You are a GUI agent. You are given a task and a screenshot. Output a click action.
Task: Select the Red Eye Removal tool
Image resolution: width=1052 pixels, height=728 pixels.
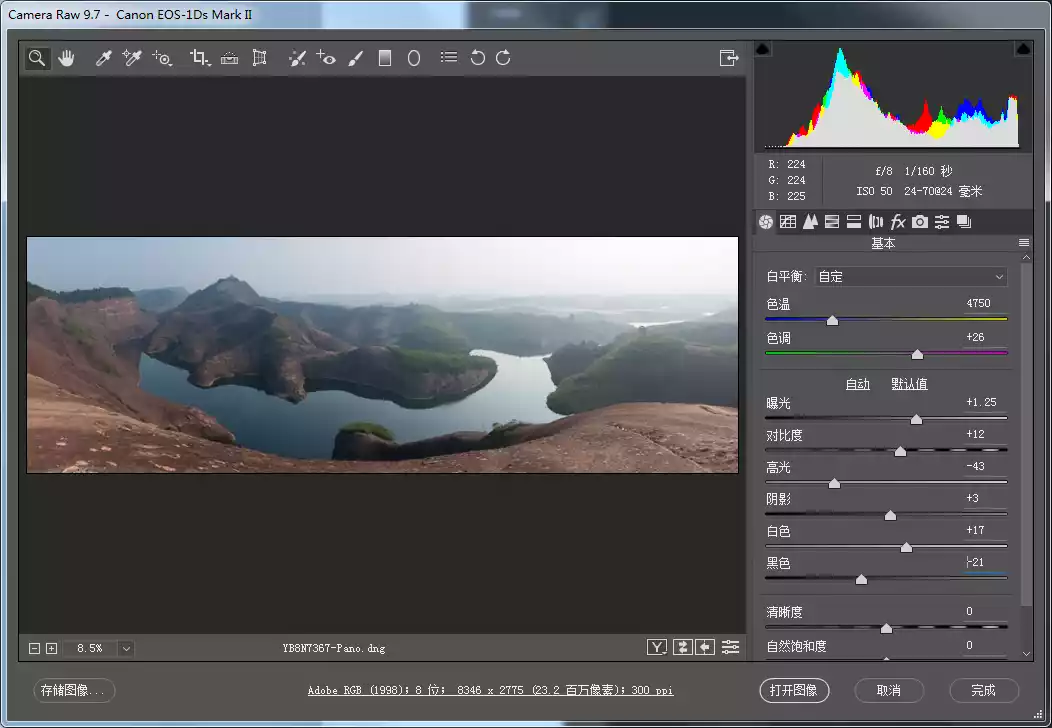coord(326,58)
